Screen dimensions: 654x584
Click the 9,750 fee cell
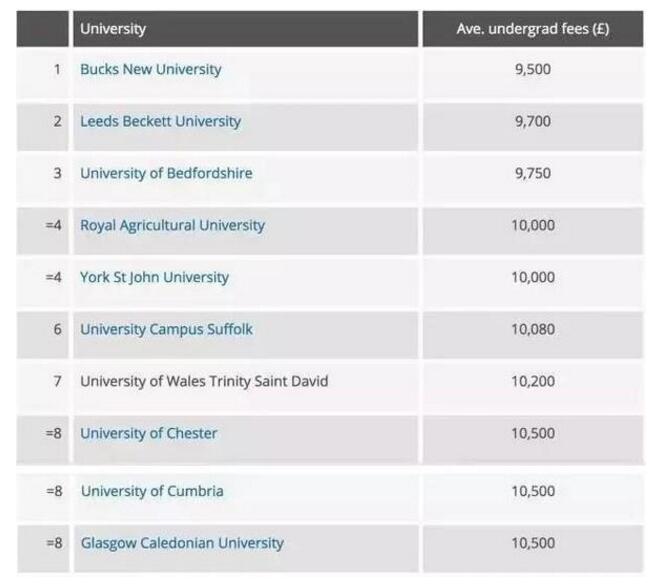coord(532,174)
